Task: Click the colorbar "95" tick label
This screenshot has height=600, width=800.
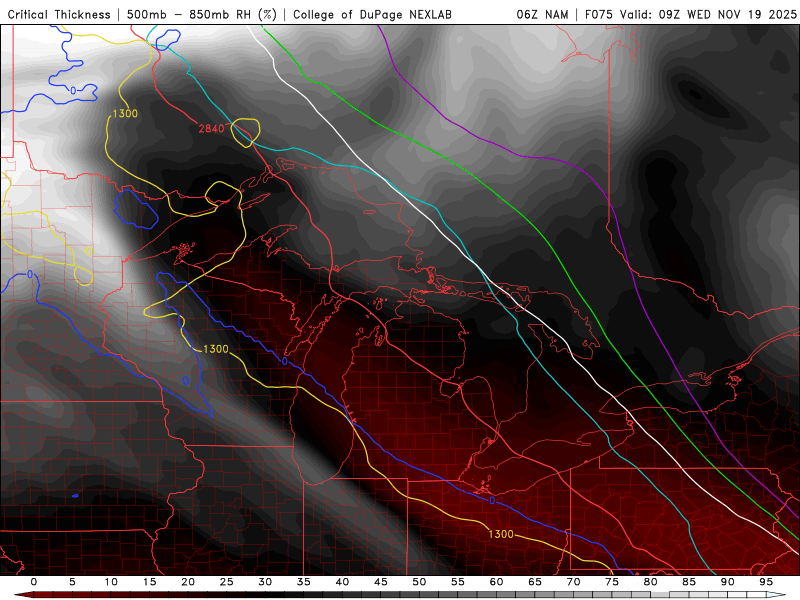Action: tap(766, 582)
